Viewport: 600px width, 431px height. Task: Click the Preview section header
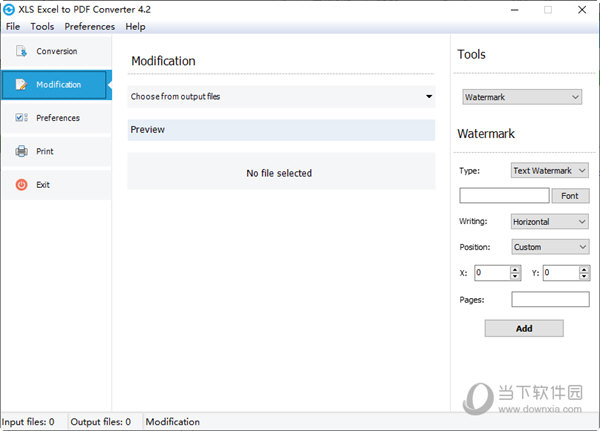(x=281, y=130)
